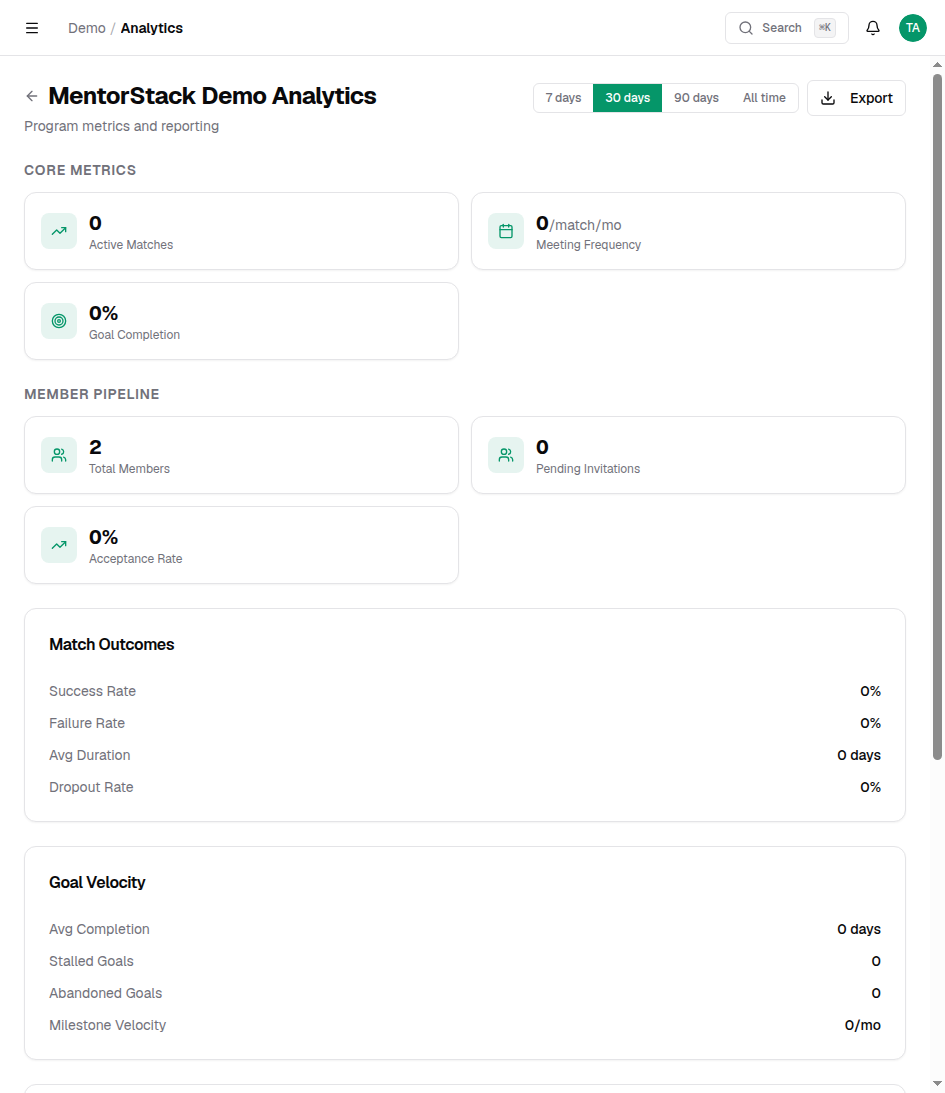
Task: Click the Active Matches trend icon
Action: click(x=59, y=231)
